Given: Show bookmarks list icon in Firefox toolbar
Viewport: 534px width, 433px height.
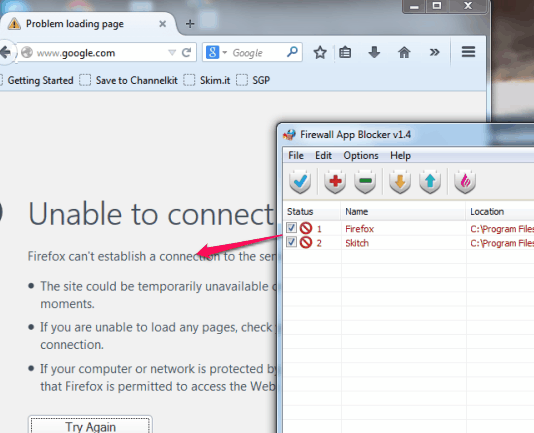Looking at the screenshot, I should click(345, 52).
